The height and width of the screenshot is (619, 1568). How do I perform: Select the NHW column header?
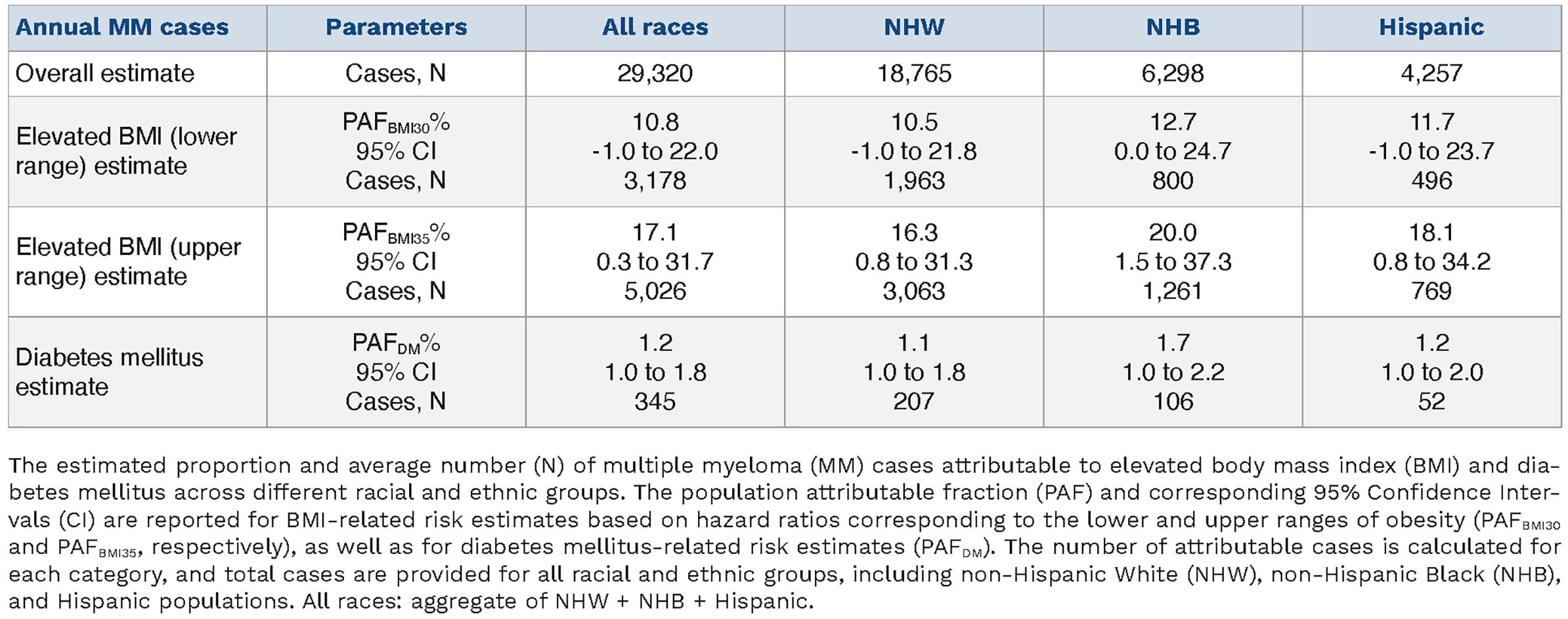[913, 27]
